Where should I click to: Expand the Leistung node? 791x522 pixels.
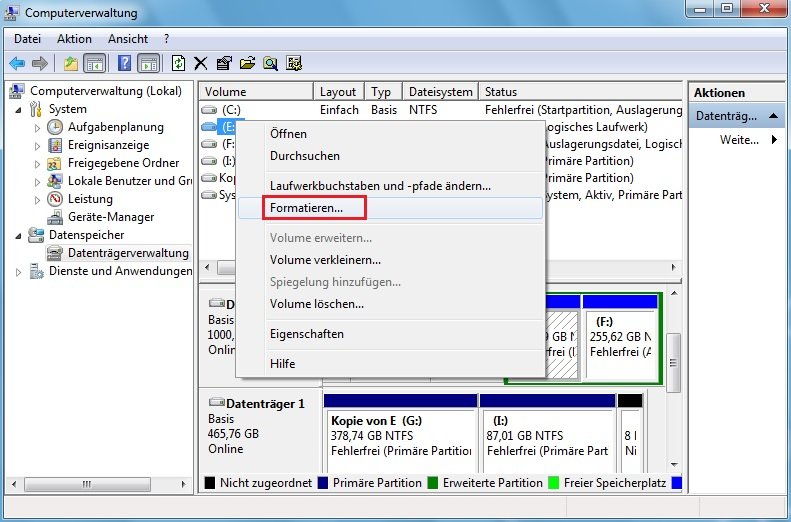37,200
